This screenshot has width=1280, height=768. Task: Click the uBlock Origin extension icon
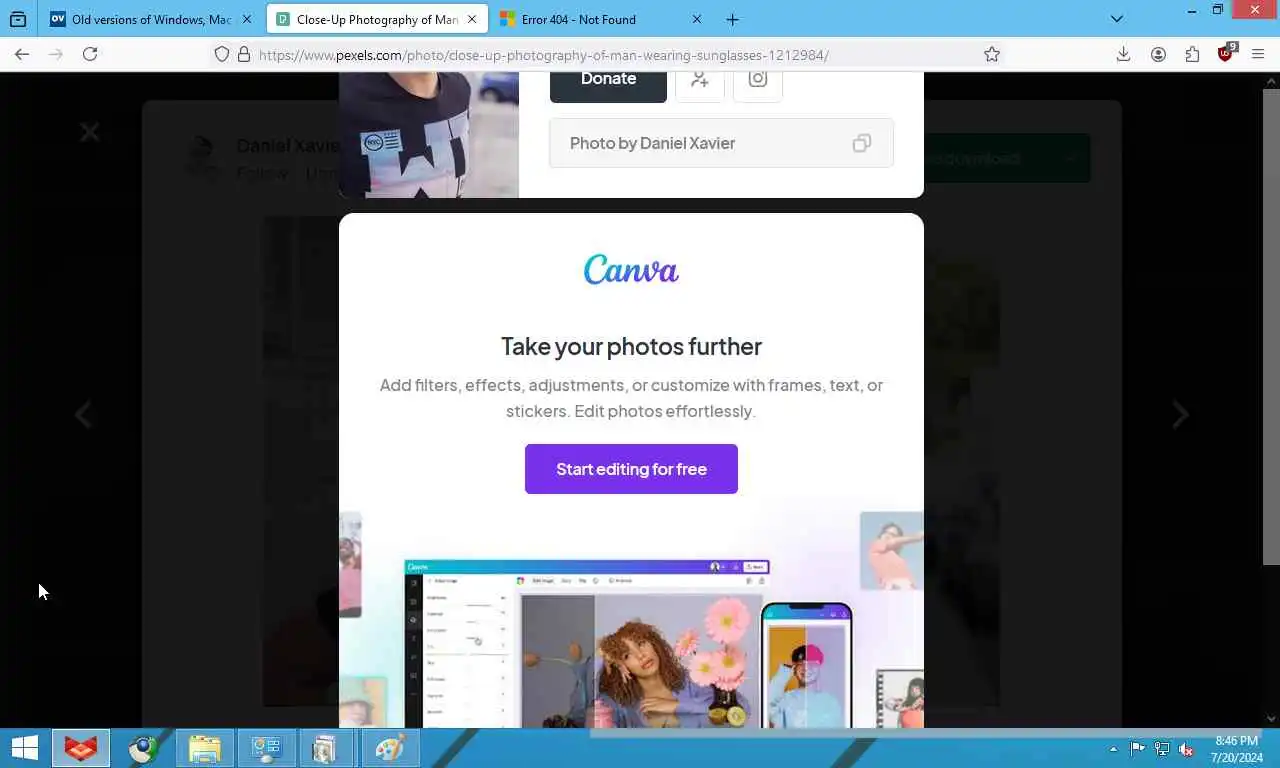[1226, 54]
